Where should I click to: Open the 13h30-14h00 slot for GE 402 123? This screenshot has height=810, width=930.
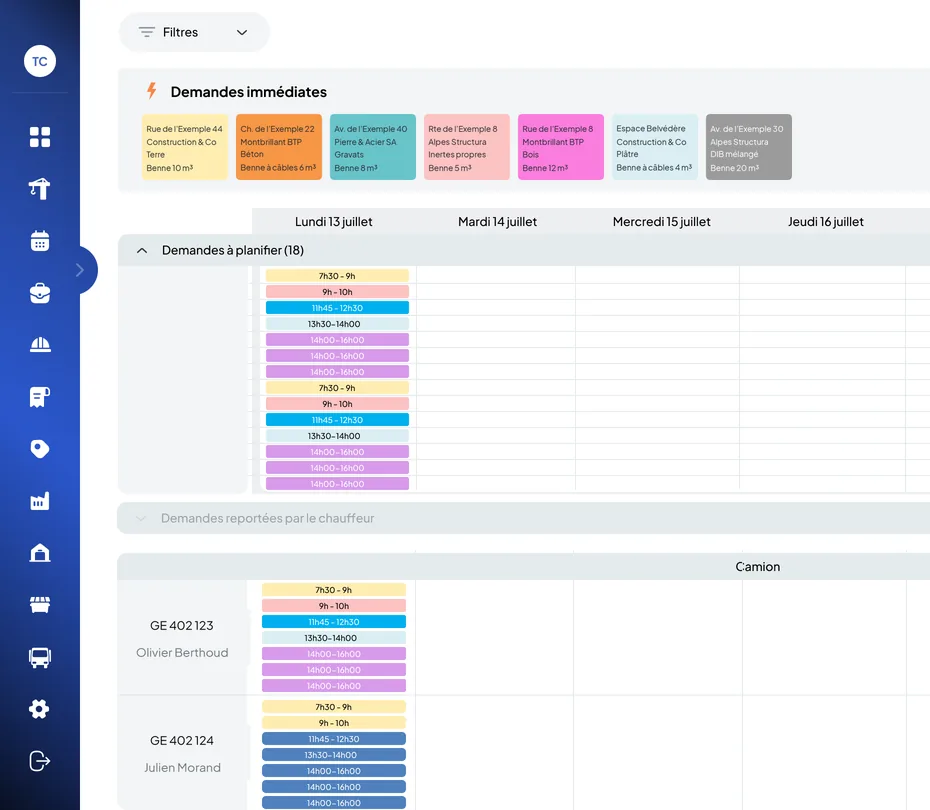pos(334,638)
